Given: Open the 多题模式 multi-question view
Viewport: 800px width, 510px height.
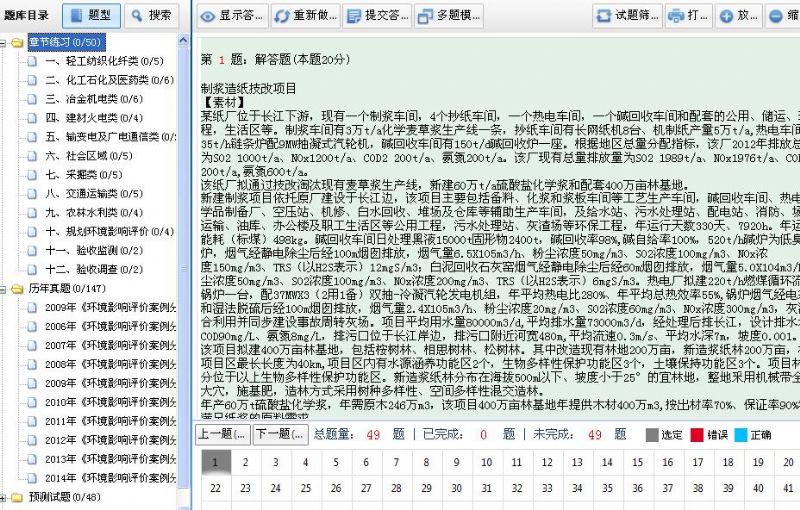Looking at the screenshot, I should 448,16.
